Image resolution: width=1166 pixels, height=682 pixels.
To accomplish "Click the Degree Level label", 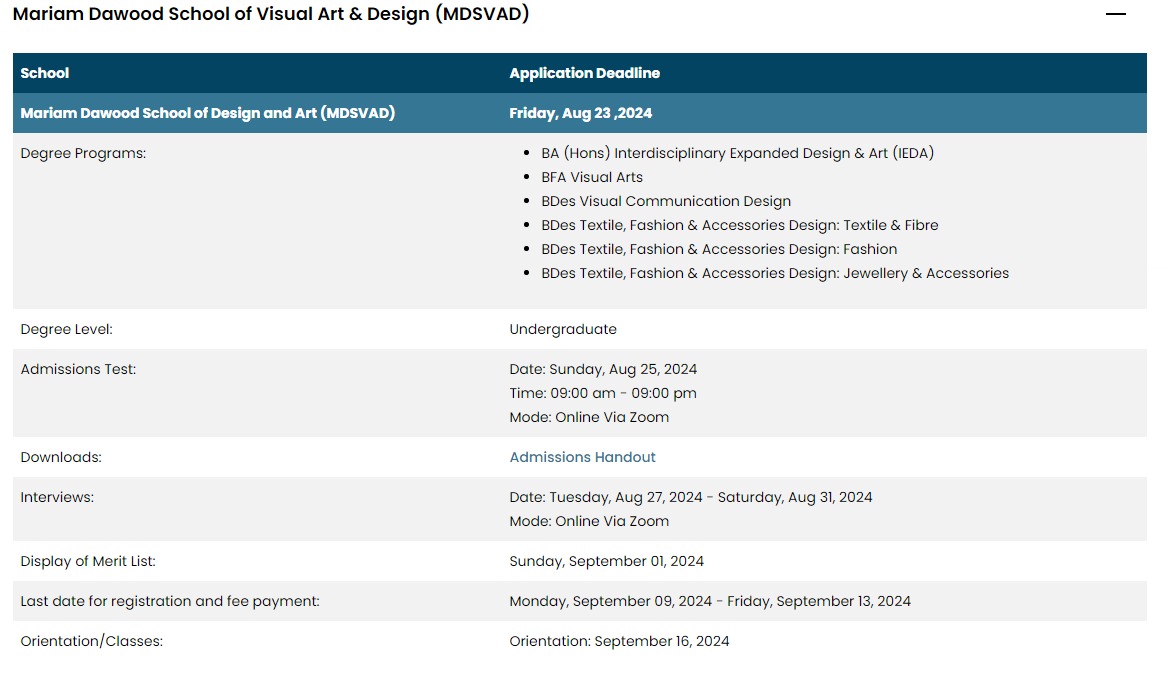I will click(66, 329).
